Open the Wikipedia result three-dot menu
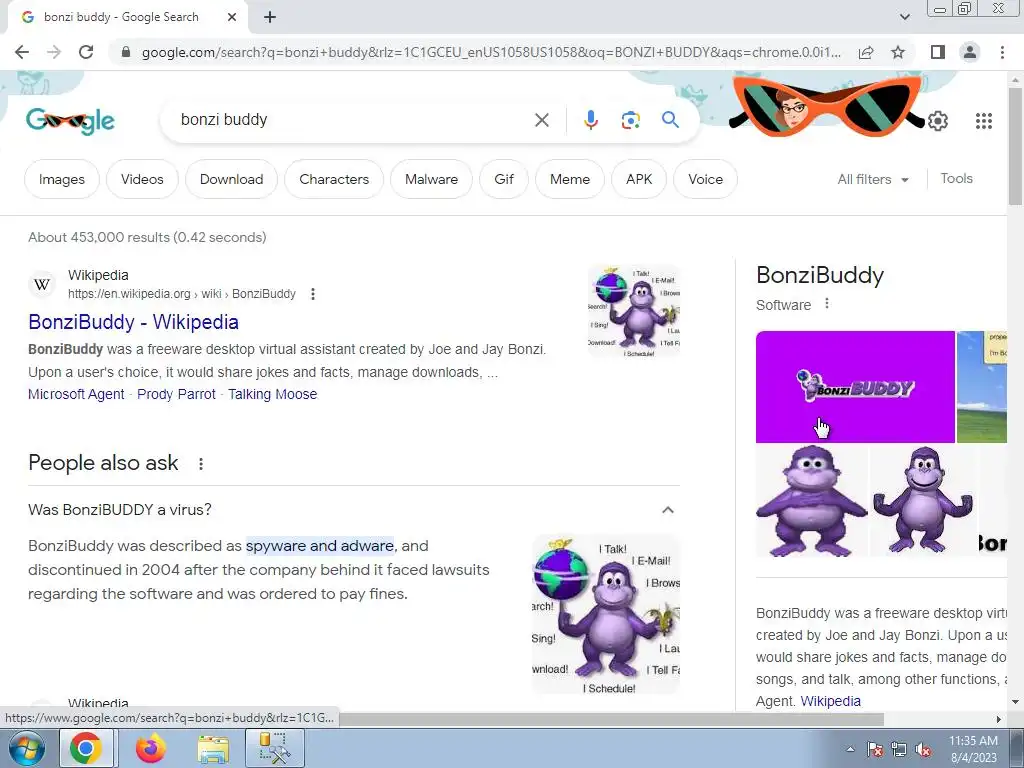 (313, 294)
